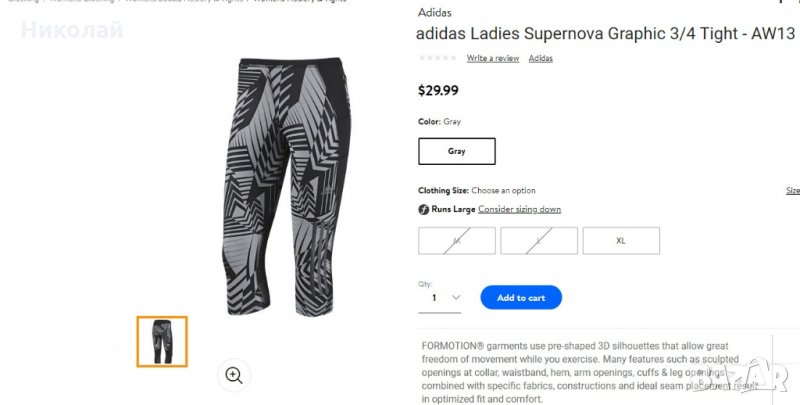Viewport: 800px width, 405px height.
Task: Open the Size guide link at right edge
Action: point(793,190)
